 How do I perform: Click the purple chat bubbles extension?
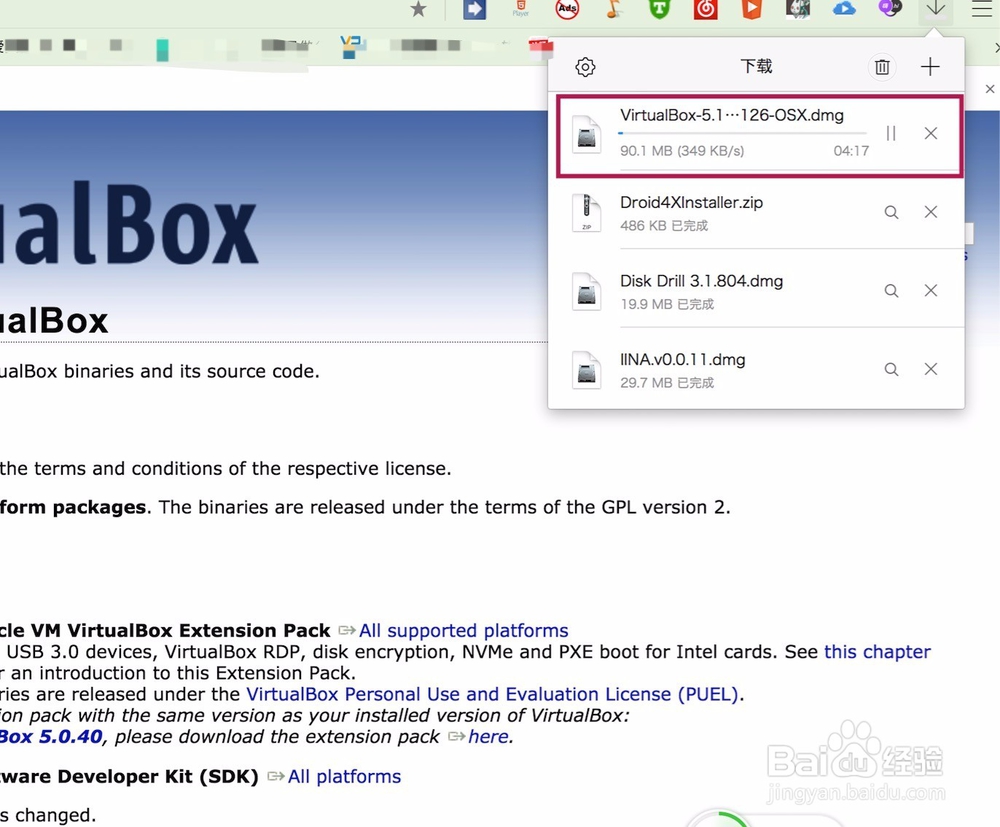[890, 8]
